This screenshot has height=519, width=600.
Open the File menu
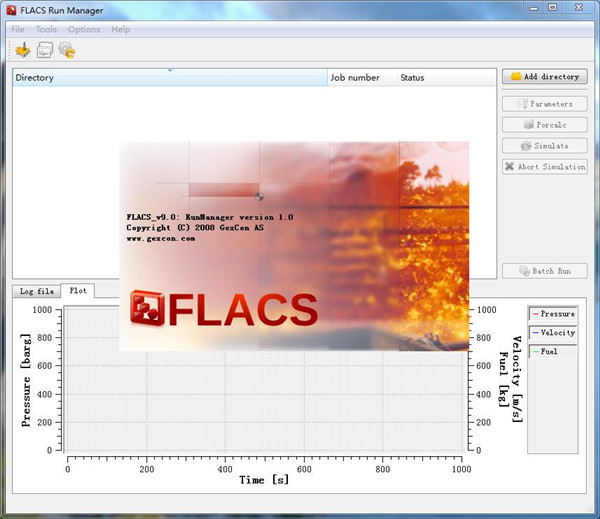coord(18,29)
